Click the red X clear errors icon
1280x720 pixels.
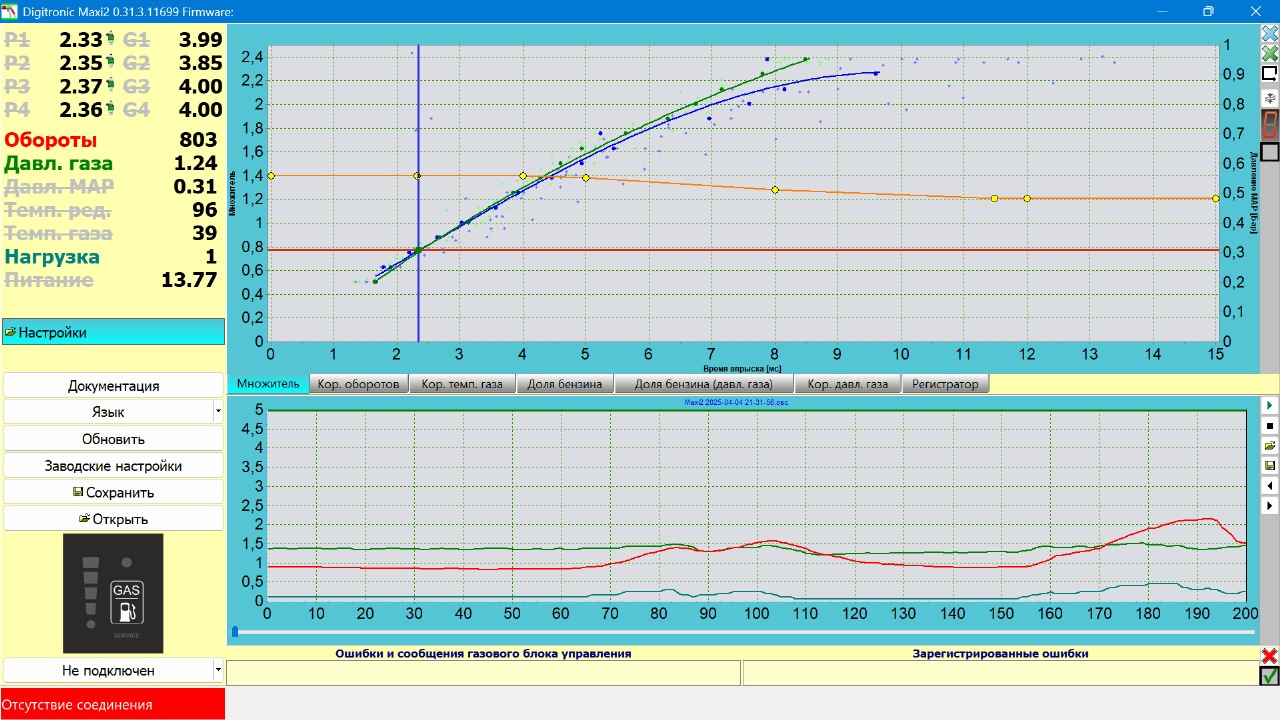[x=1269, y=655]
